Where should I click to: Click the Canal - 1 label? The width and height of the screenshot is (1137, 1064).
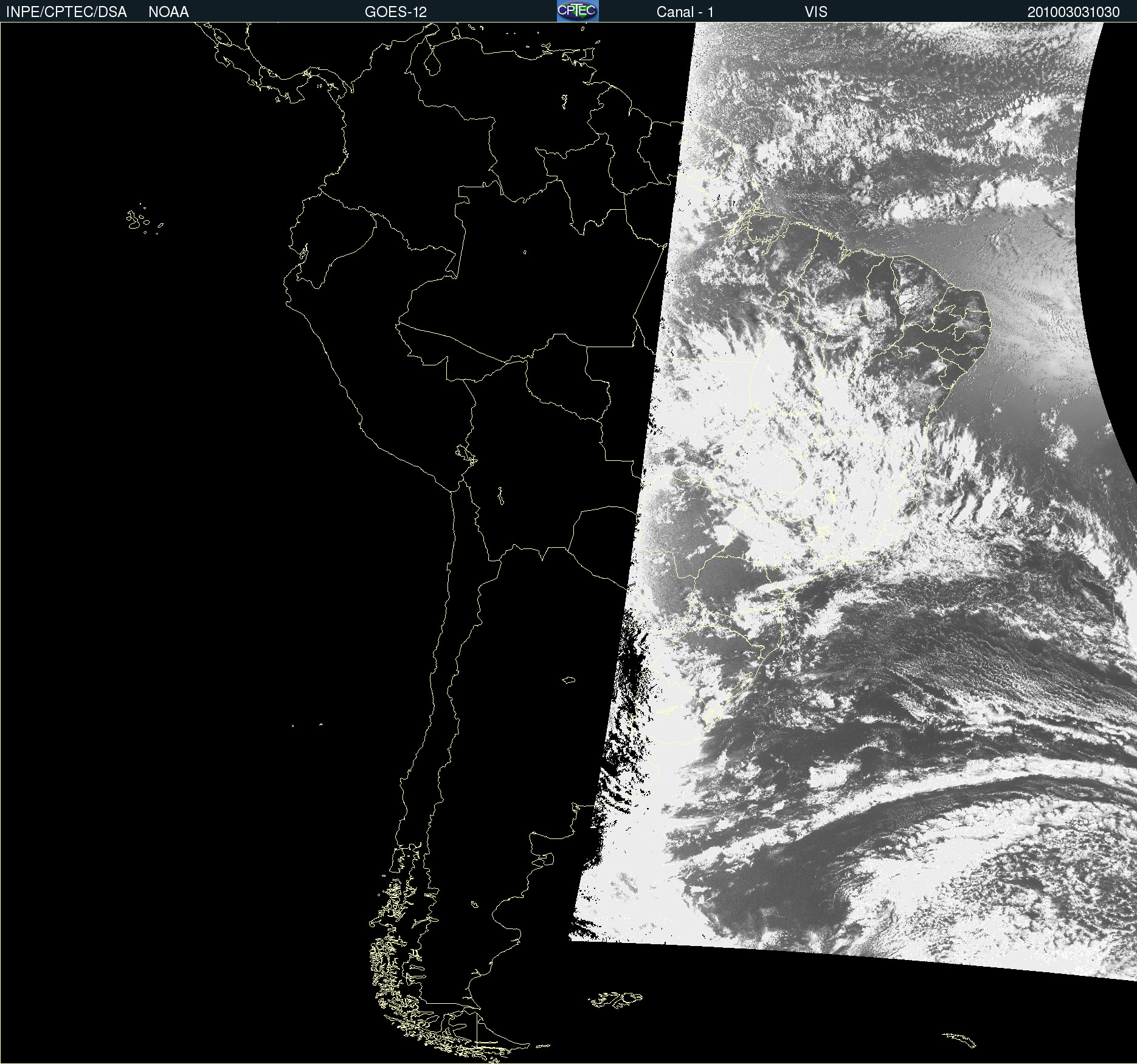685,12
